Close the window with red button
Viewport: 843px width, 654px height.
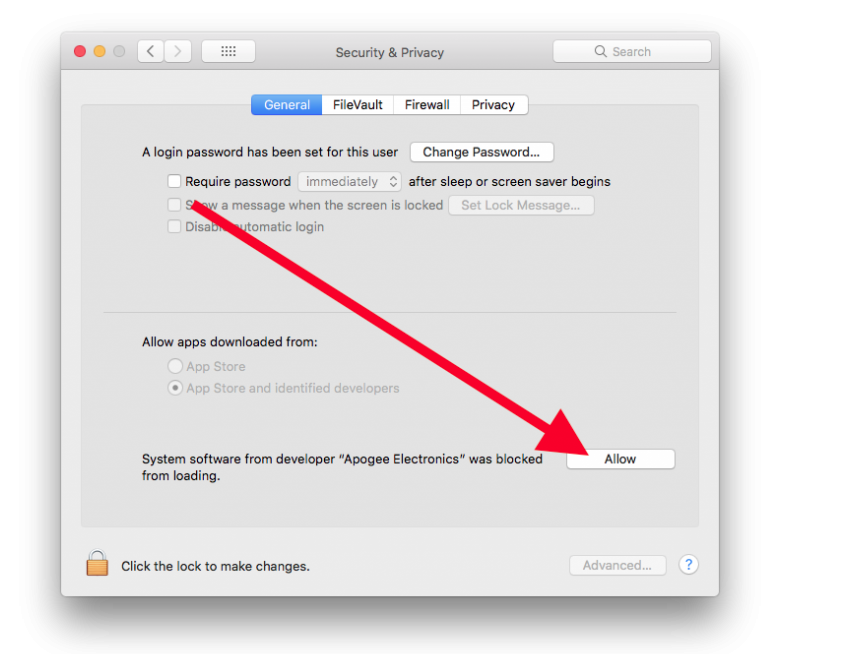80,51
